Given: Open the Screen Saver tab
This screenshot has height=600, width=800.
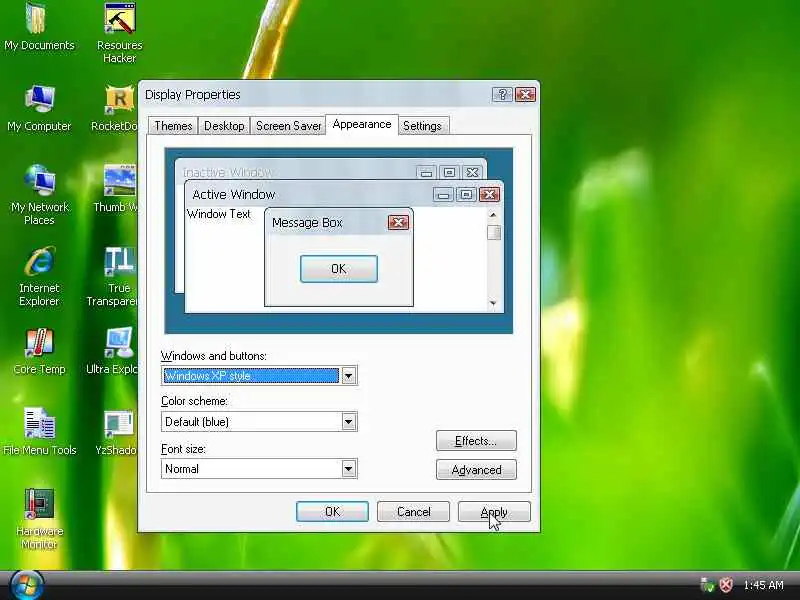Looking at the screenshot, I should click(288, 126).
